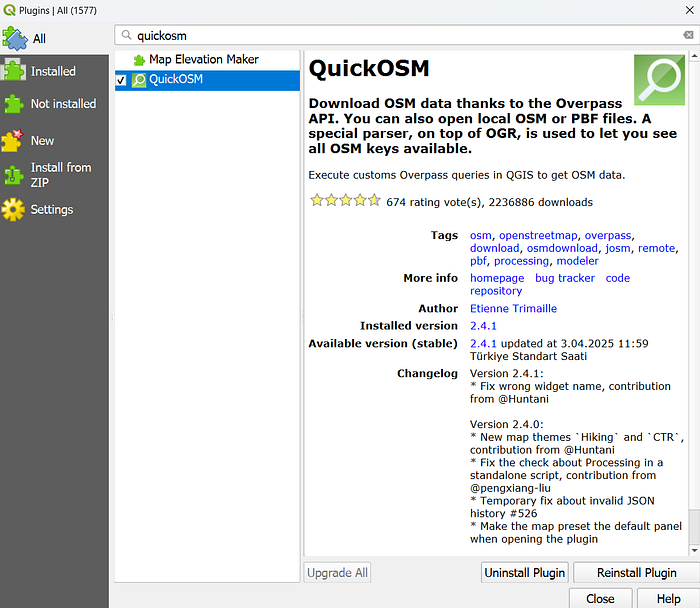Click available version 2.4.1 link

[483, 343]
